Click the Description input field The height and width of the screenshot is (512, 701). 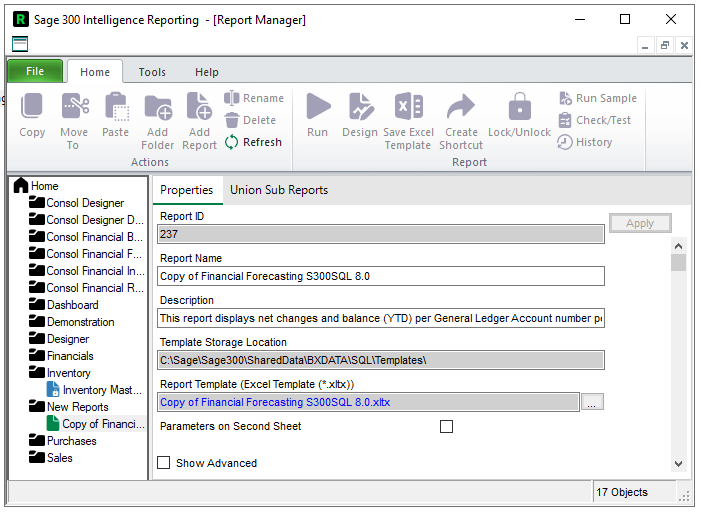(381, 318)
